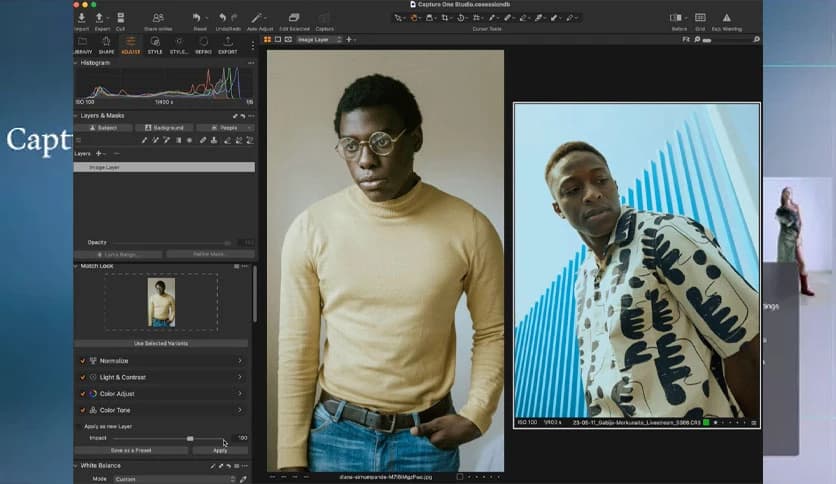Click the Subject mask button
Viewport: 836px width, 484px height.
click(x=103, y=128)
